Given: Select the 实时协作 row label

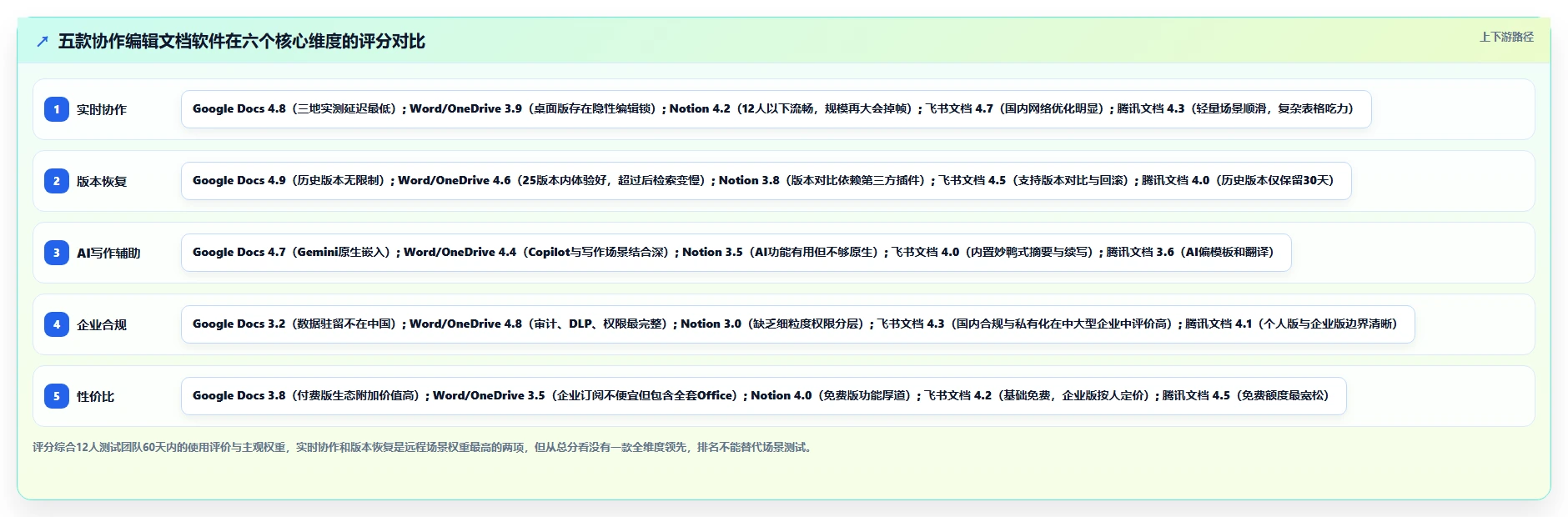Looking at the screenshot, I should [x=102, y=109].
